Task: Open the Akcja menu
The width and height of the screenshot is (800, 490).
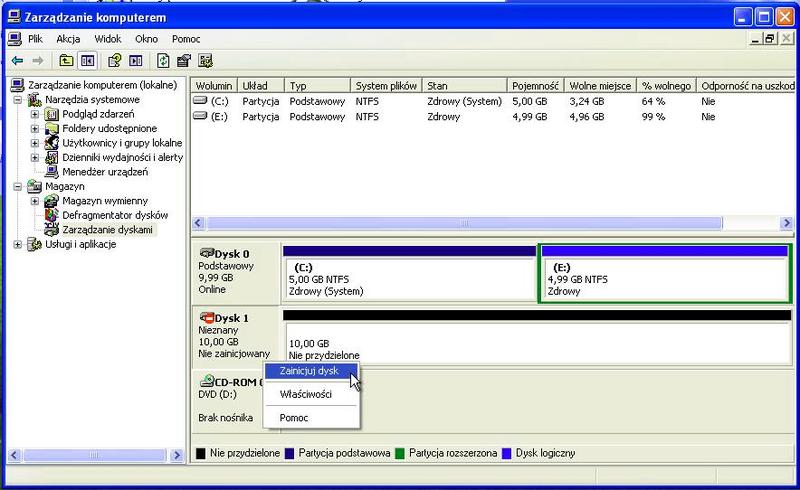Action: coord(68,39)
